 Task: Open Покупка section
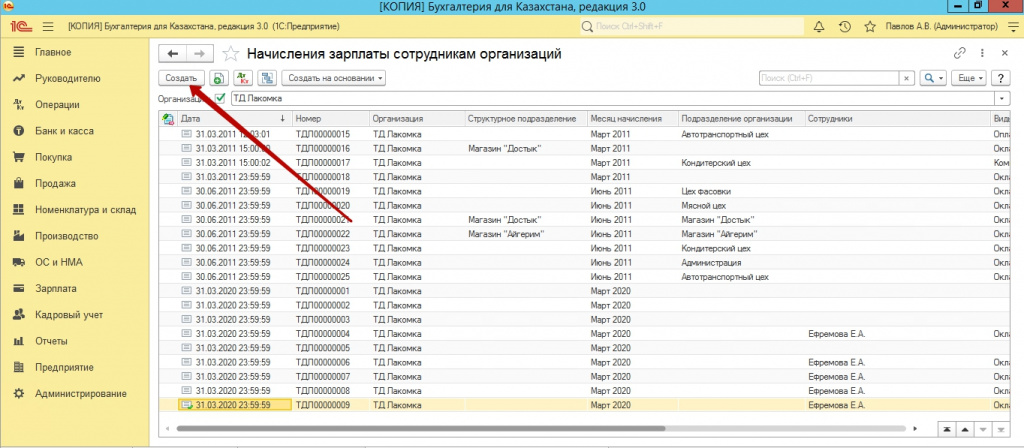(x=54, y=157)
